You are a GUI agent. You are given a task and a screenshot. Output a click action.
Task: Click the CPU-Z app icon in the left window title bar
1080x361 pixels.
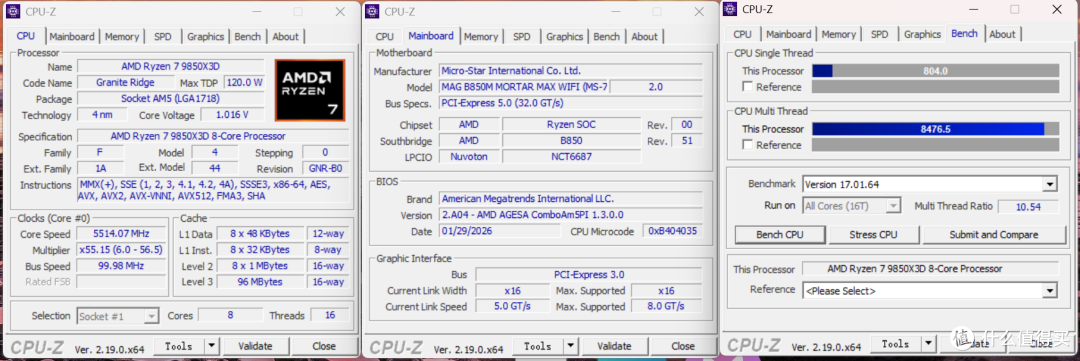(x=12, y=11)
